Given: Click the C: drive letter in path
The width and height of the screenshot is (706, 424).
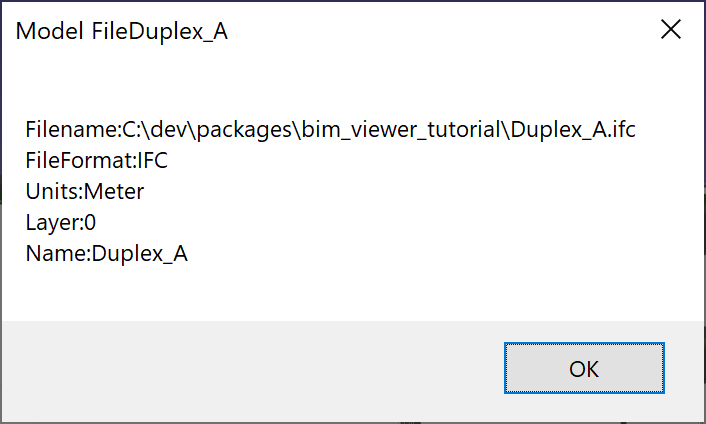Looking at the screenshot, I should (131, 130).
